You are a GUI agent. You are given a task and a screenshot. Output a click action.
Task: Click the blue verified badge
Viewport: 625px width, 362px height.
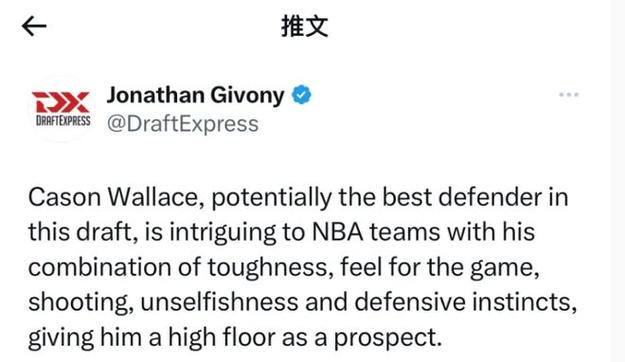pos(301,95)
